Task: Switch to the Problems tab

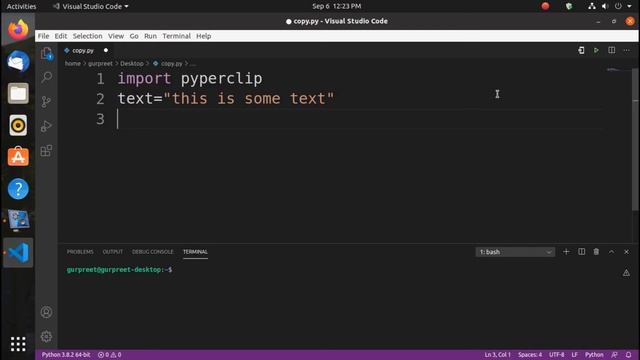Action: coord(80,252)
